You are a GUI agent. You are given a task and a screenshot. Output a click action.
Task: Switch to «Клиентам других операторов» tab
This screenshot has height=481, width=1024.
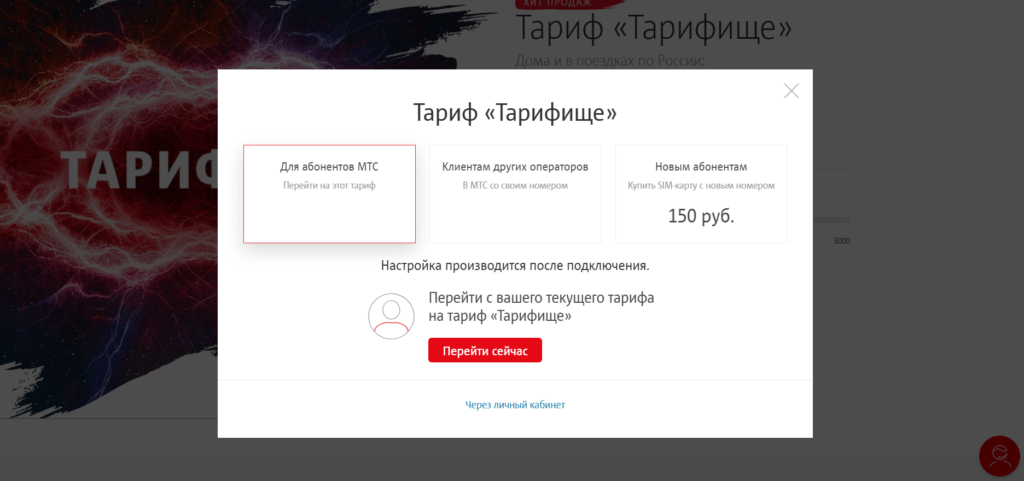pos(515,193)
